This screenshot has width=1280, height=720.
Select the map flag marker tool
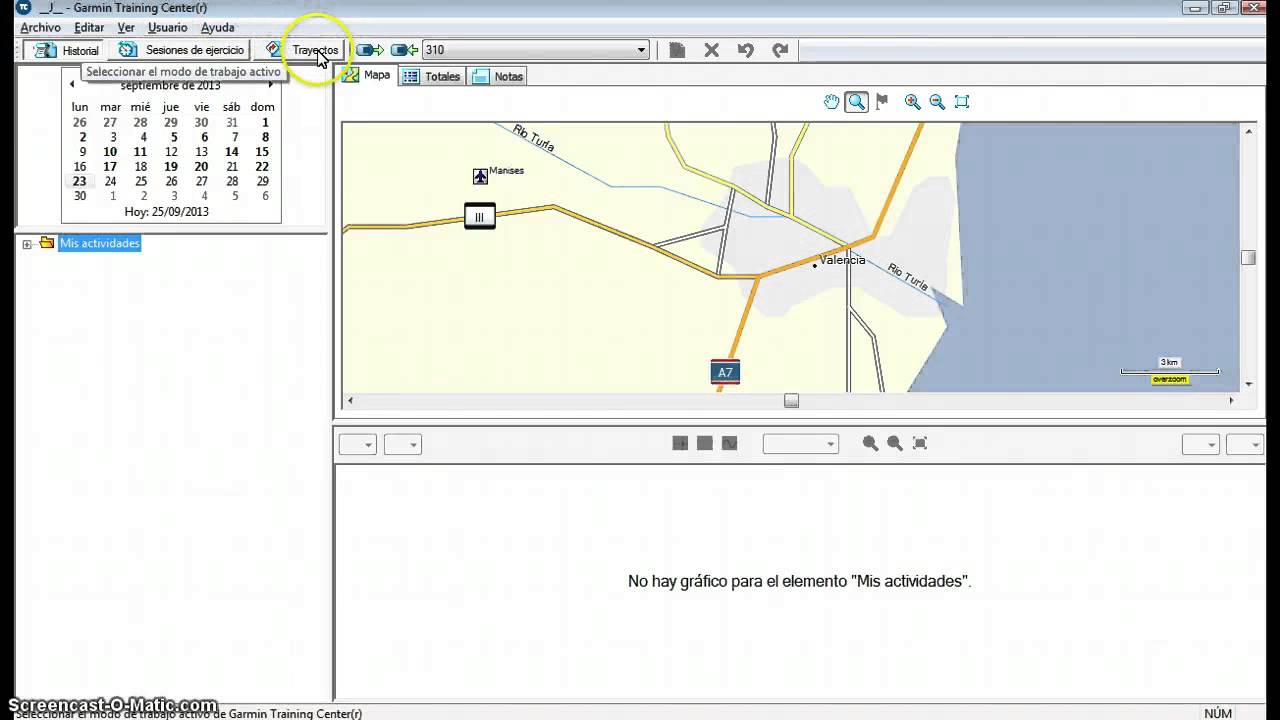coord(882,102)
